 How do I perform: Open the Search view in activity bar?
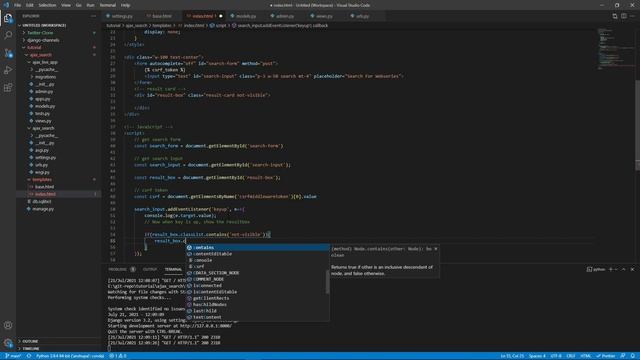[8, 36]
